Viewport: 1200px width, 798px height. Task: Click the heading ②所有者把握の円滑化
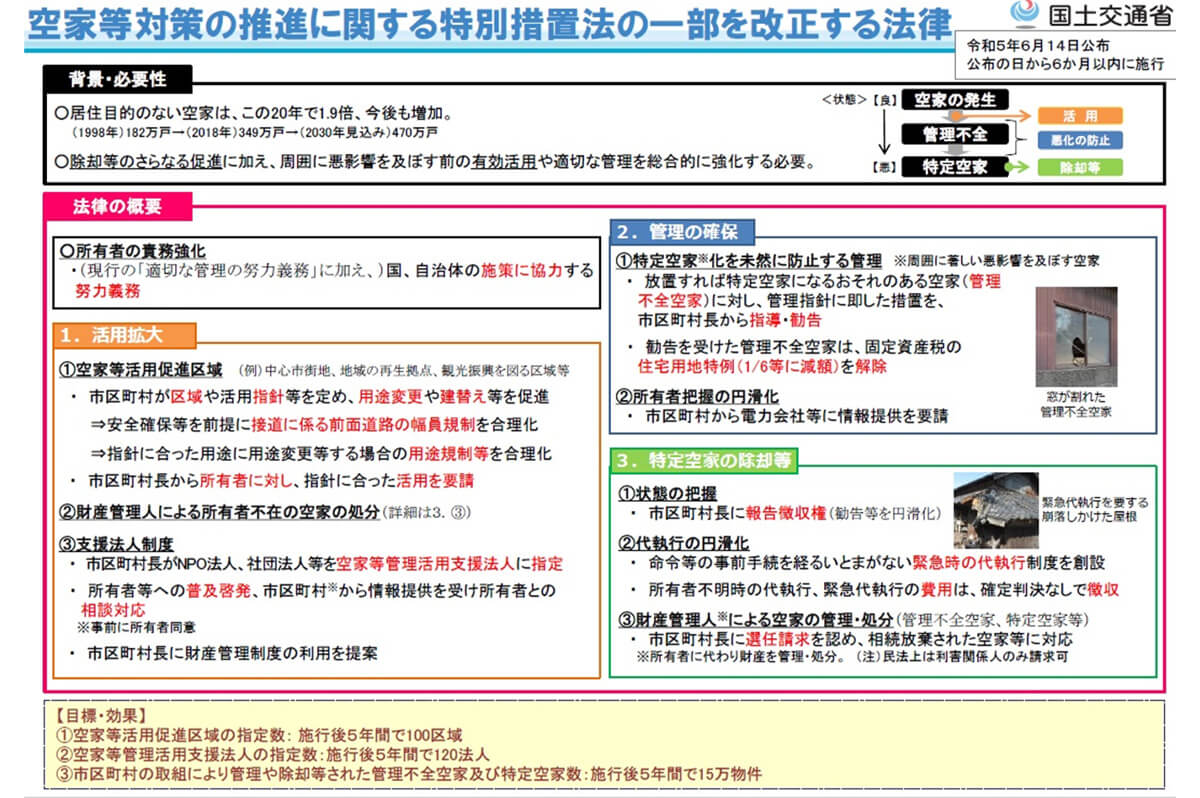(699, 396)
